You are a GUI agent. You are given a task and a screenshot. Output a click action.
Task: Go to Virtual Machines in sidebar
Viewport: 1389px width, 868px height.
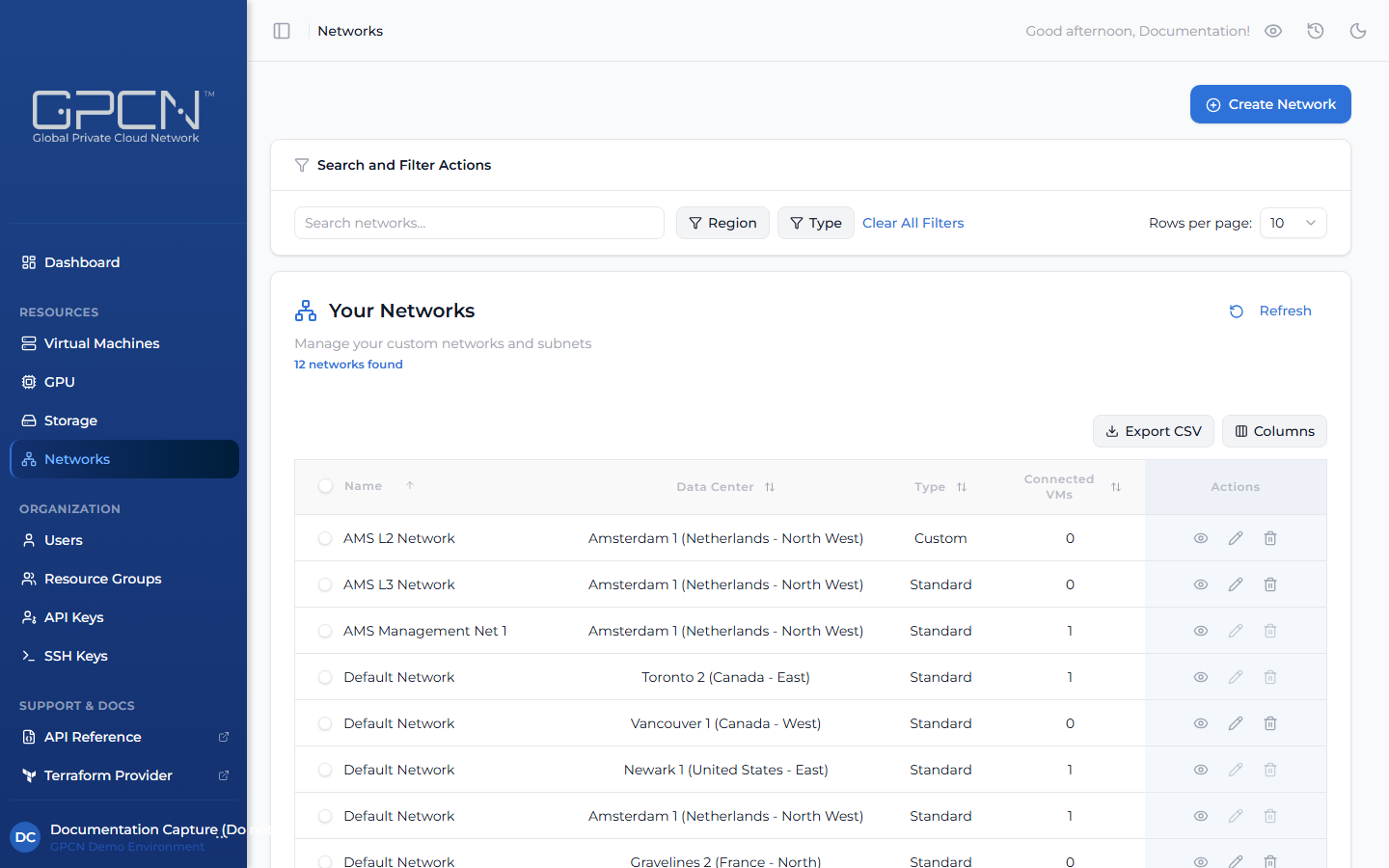pos(124,343)
